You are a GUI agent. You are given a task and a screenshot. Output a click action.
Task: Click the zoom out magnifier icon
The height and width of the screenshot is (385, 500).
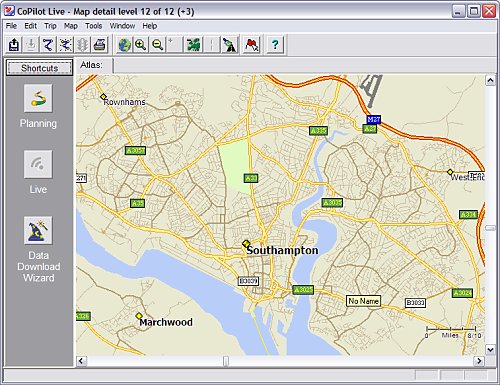[158, 44]
